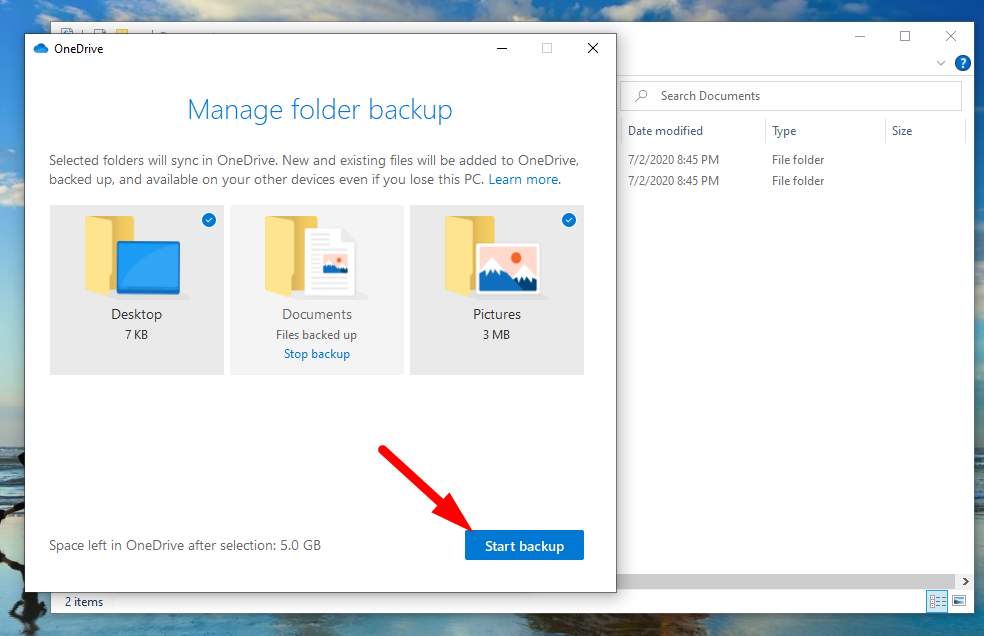Click the Start backup button
The width and height of the screenshot is (984, 636).
(524, 545)
